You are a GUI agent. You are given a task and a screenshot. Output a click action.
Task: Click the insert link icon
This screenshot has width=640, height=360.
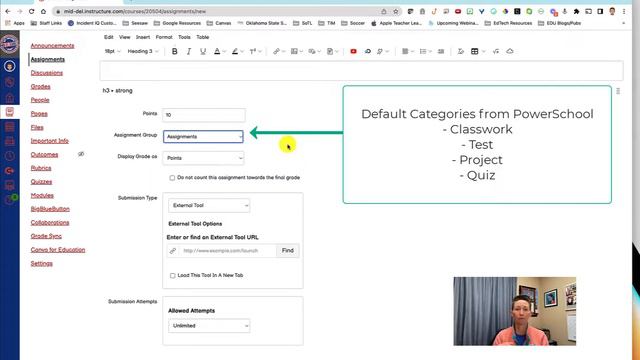[x=276, y=51]
